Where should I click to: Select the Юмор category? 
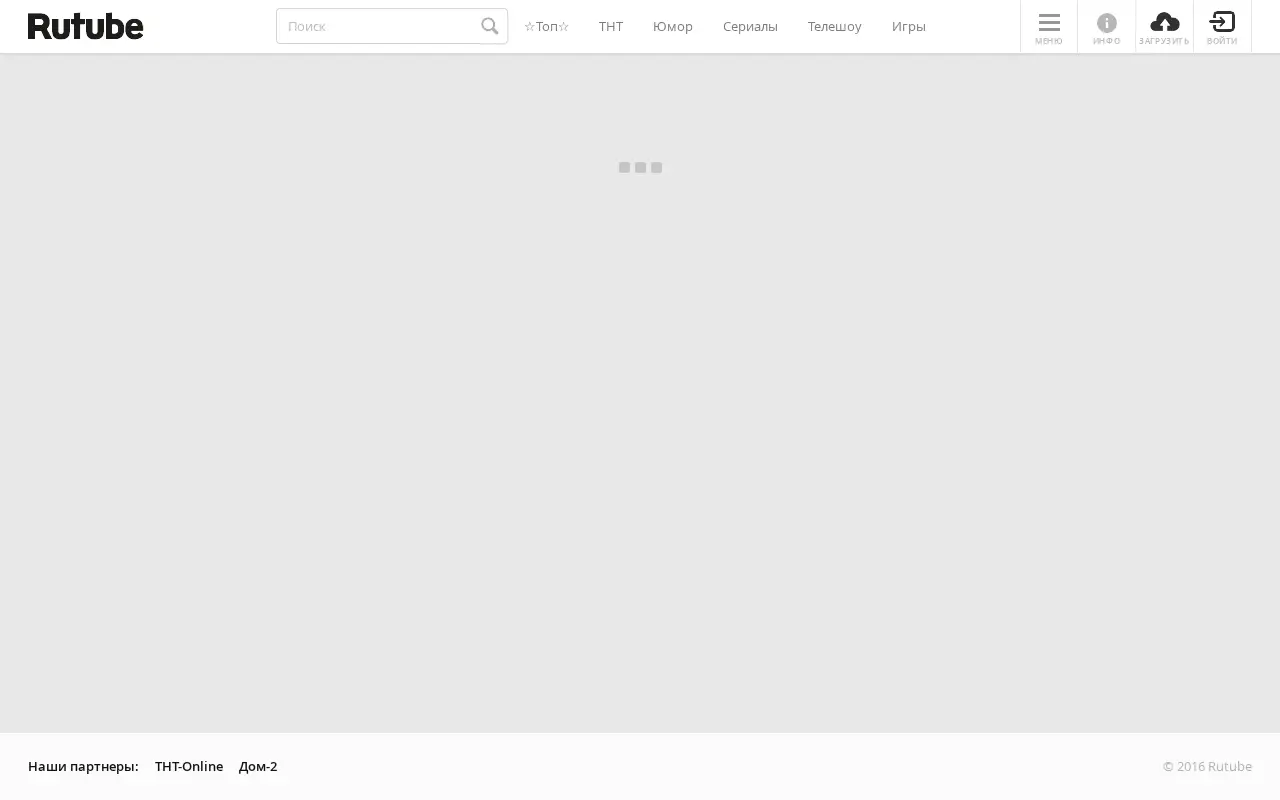pyautogui.click(x=673, y=26)
